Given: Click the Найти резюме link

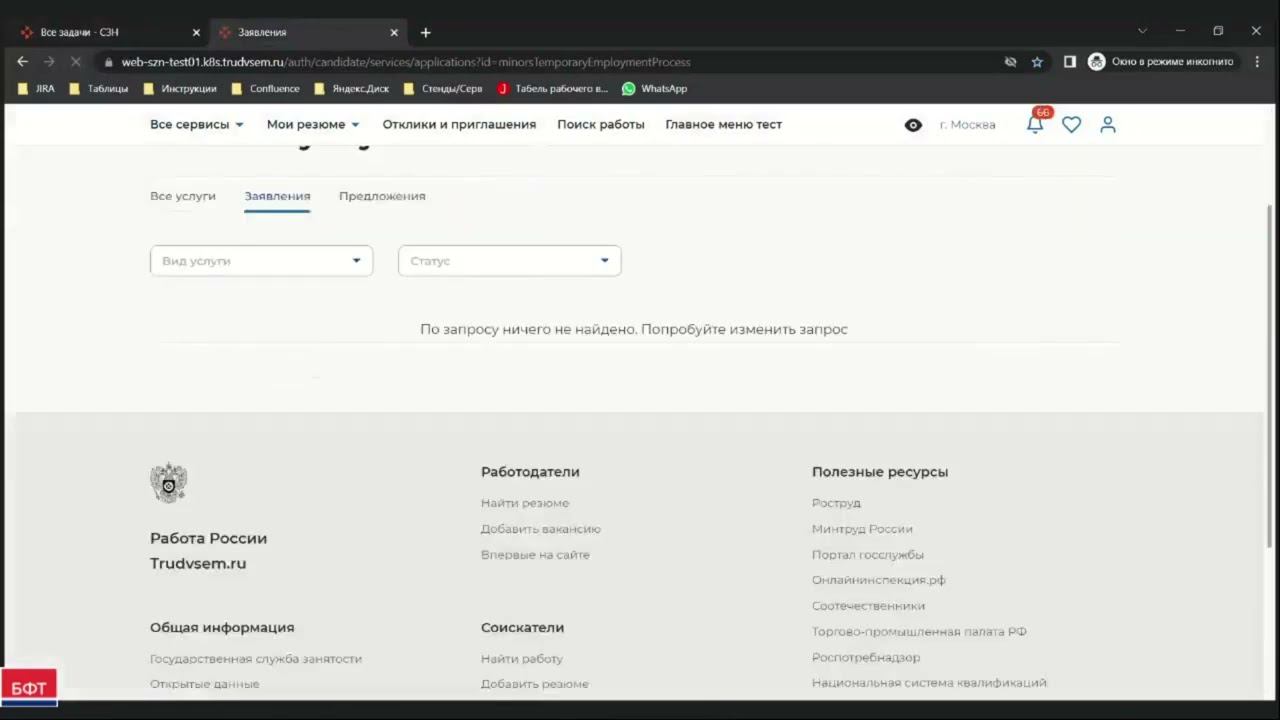Looking at the screenshot, I should 525,503.
